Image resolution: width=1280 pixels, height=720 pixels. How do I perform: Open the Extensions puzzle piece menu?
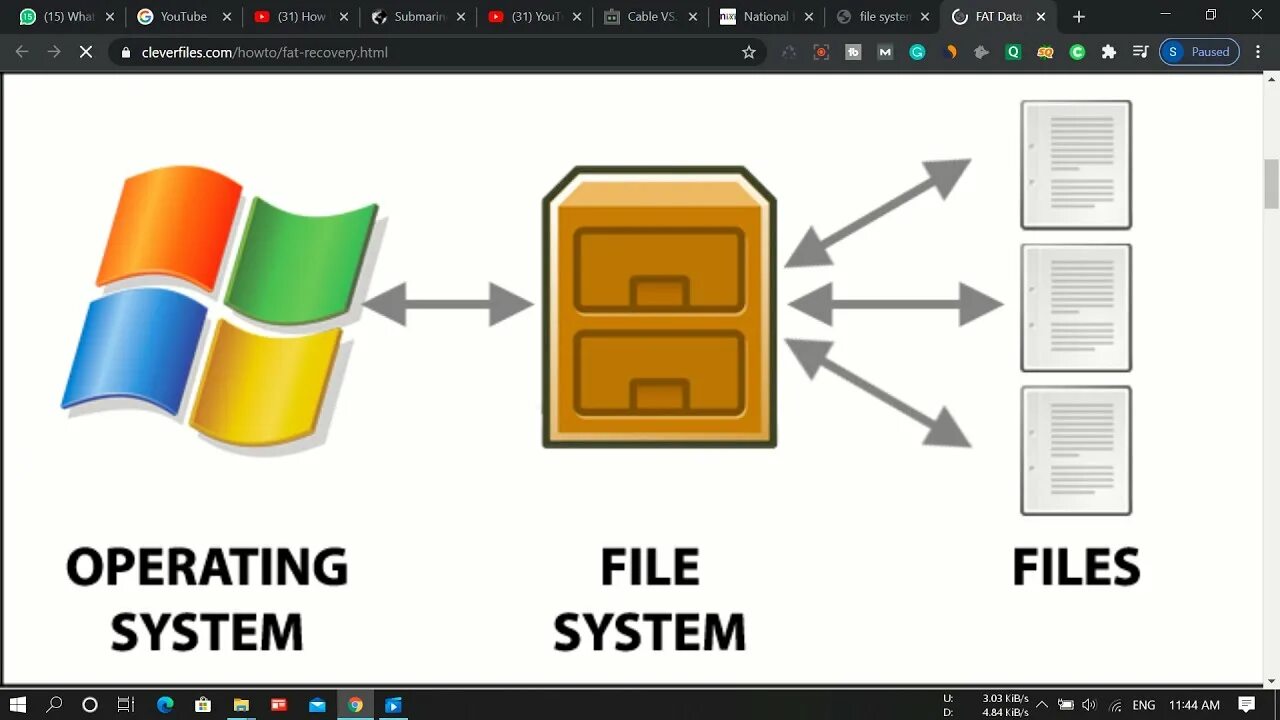coord(1109,52)
